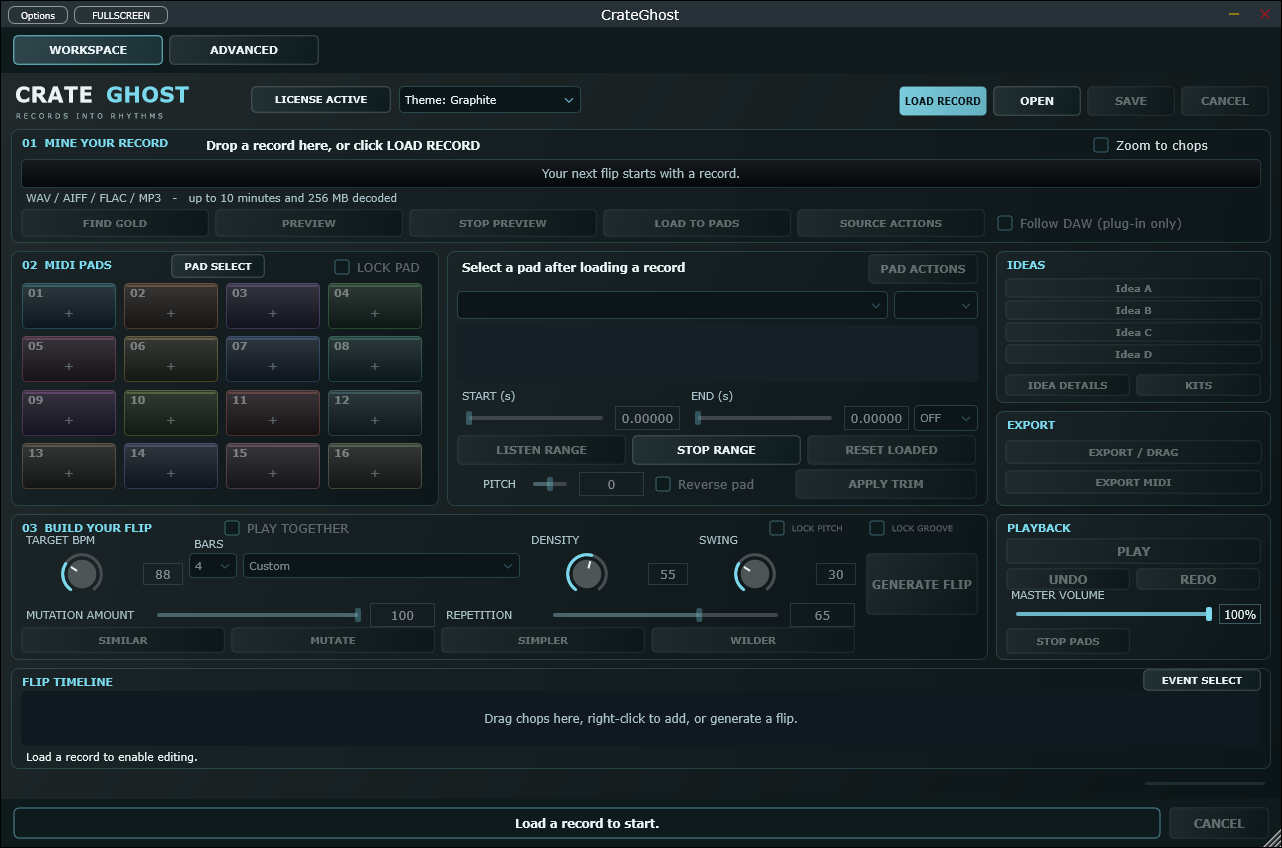This screenshot has width=1282, height=848.
Task: Click the Swing knob
Action: coord(754,573)
